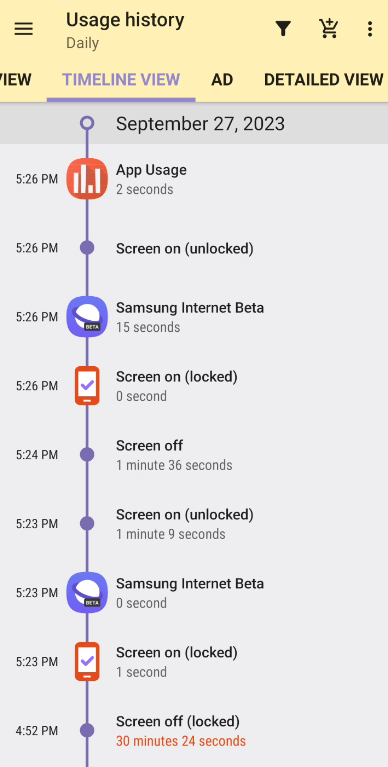388x767 pixels.
Task: Tap the 4:52 PM Screen off (locked) dot
Action: (x=87, y=731)
